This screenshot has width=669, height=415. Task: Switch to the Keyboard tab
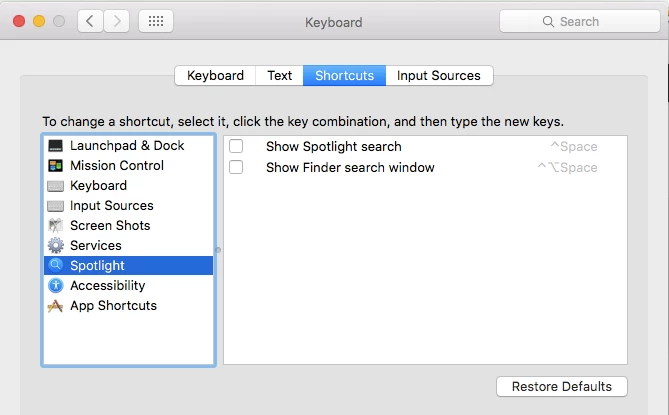pyautogui.click(x=215, y=76)
